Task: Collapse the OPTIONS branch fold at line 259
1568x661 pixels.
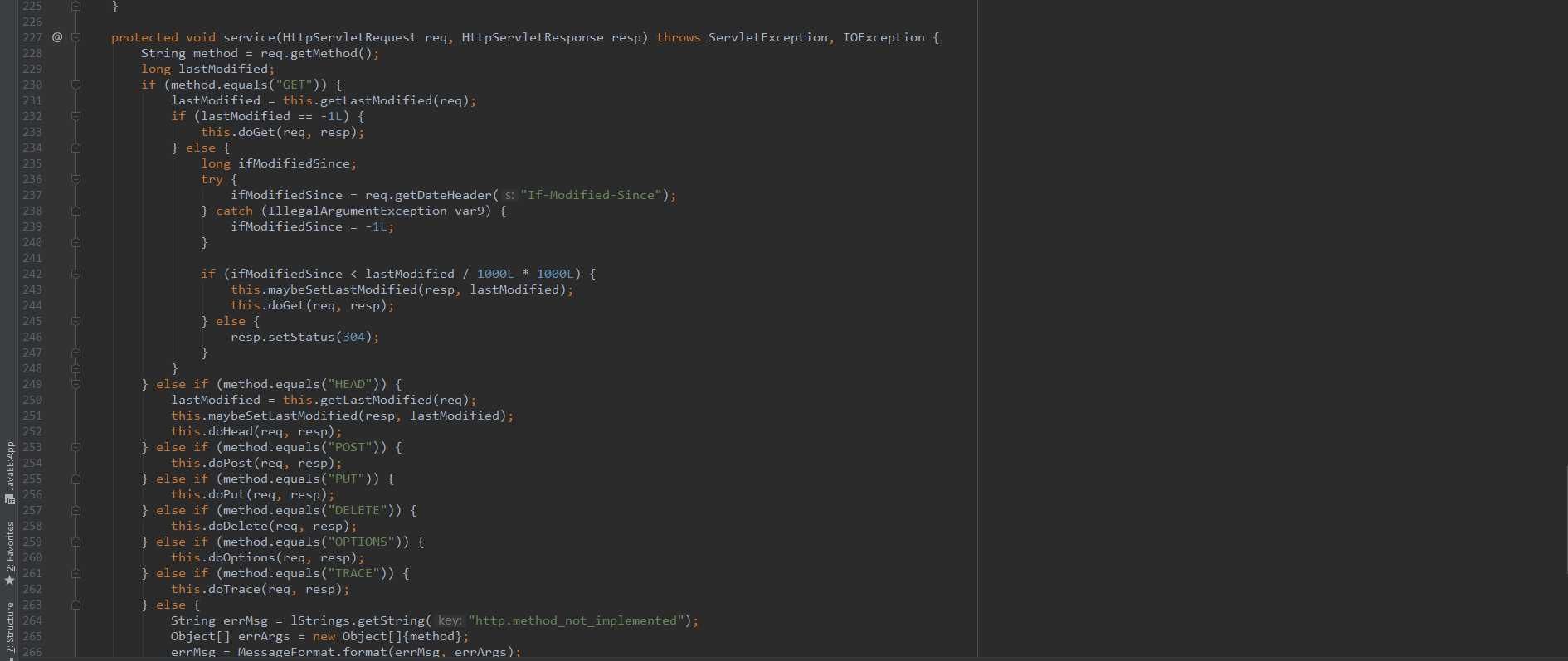Action: tap(75, 542)
